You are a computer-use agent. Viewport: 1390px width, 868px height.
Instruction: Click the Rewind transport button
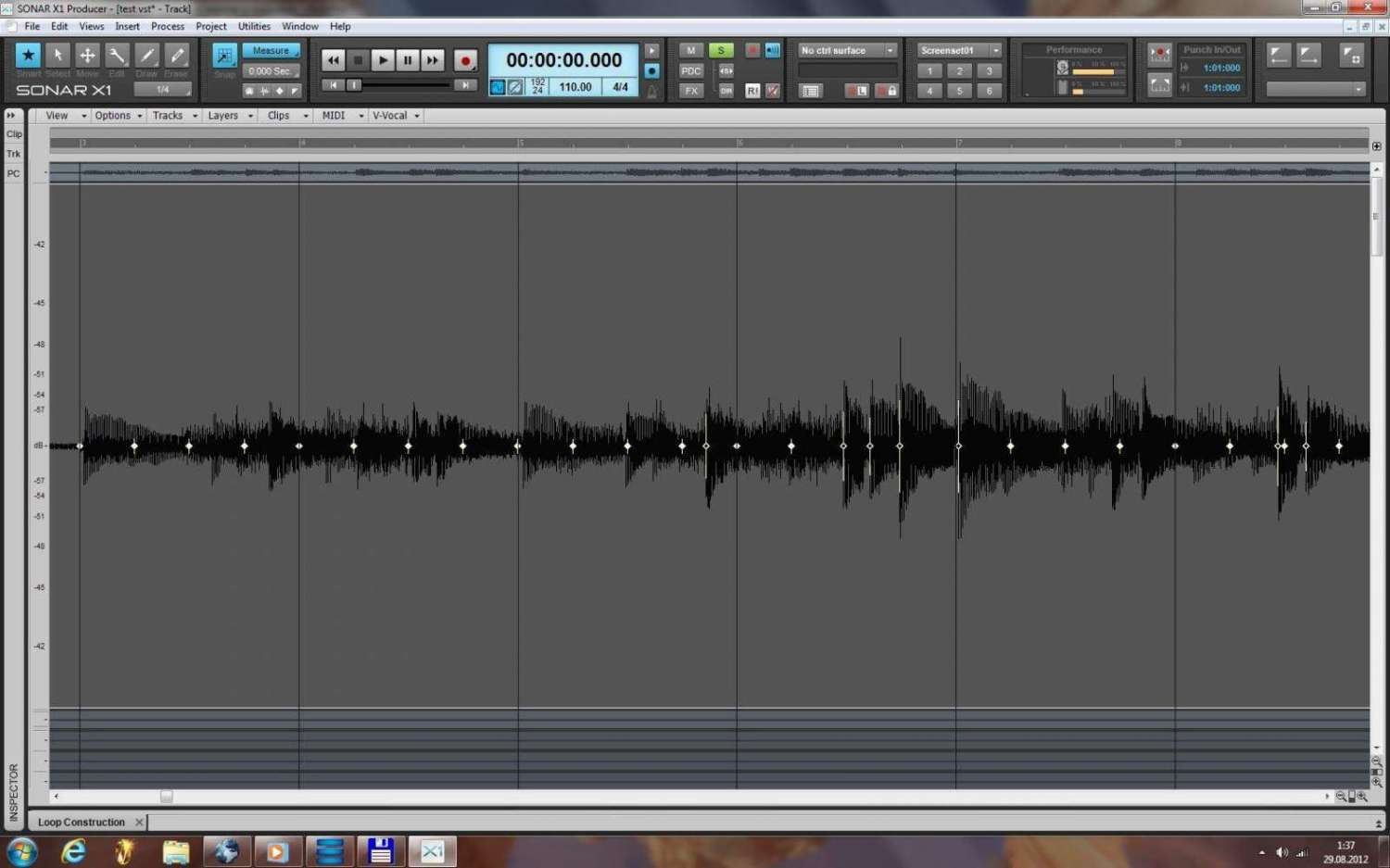point(333,60)
